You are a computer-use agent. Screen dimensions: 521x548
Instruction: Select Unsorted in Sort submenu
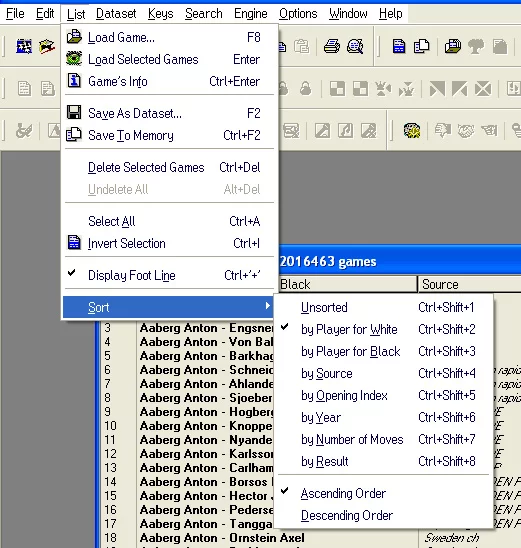pyautogui.click(x=383, y=308)
